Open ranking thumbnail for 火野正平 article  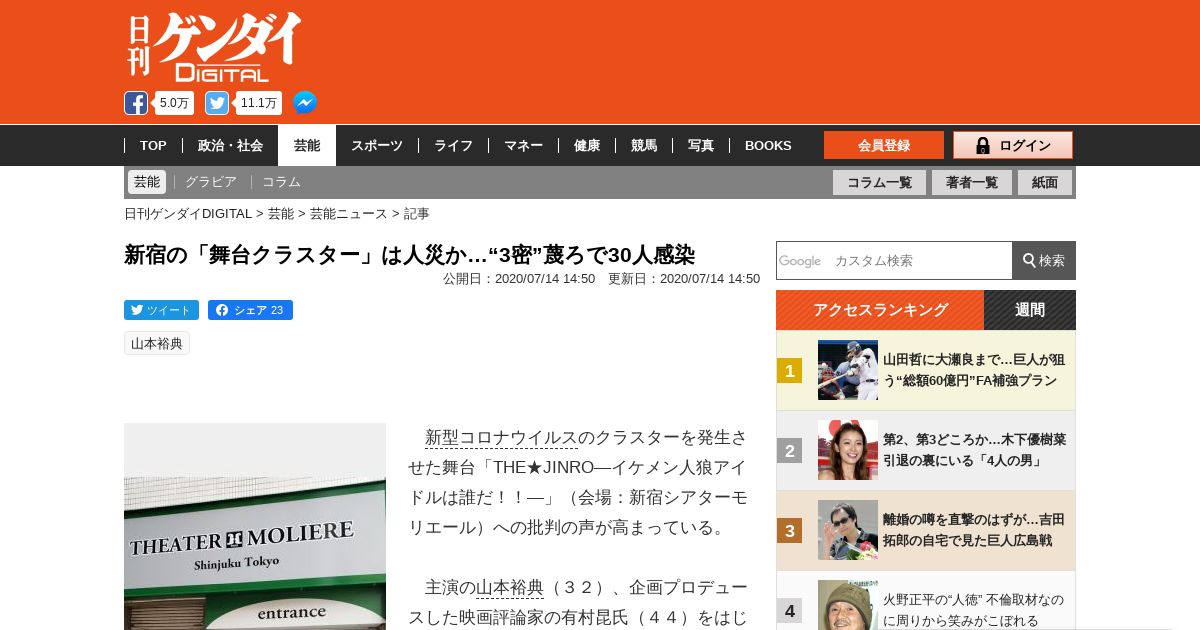tap(848, 605)
